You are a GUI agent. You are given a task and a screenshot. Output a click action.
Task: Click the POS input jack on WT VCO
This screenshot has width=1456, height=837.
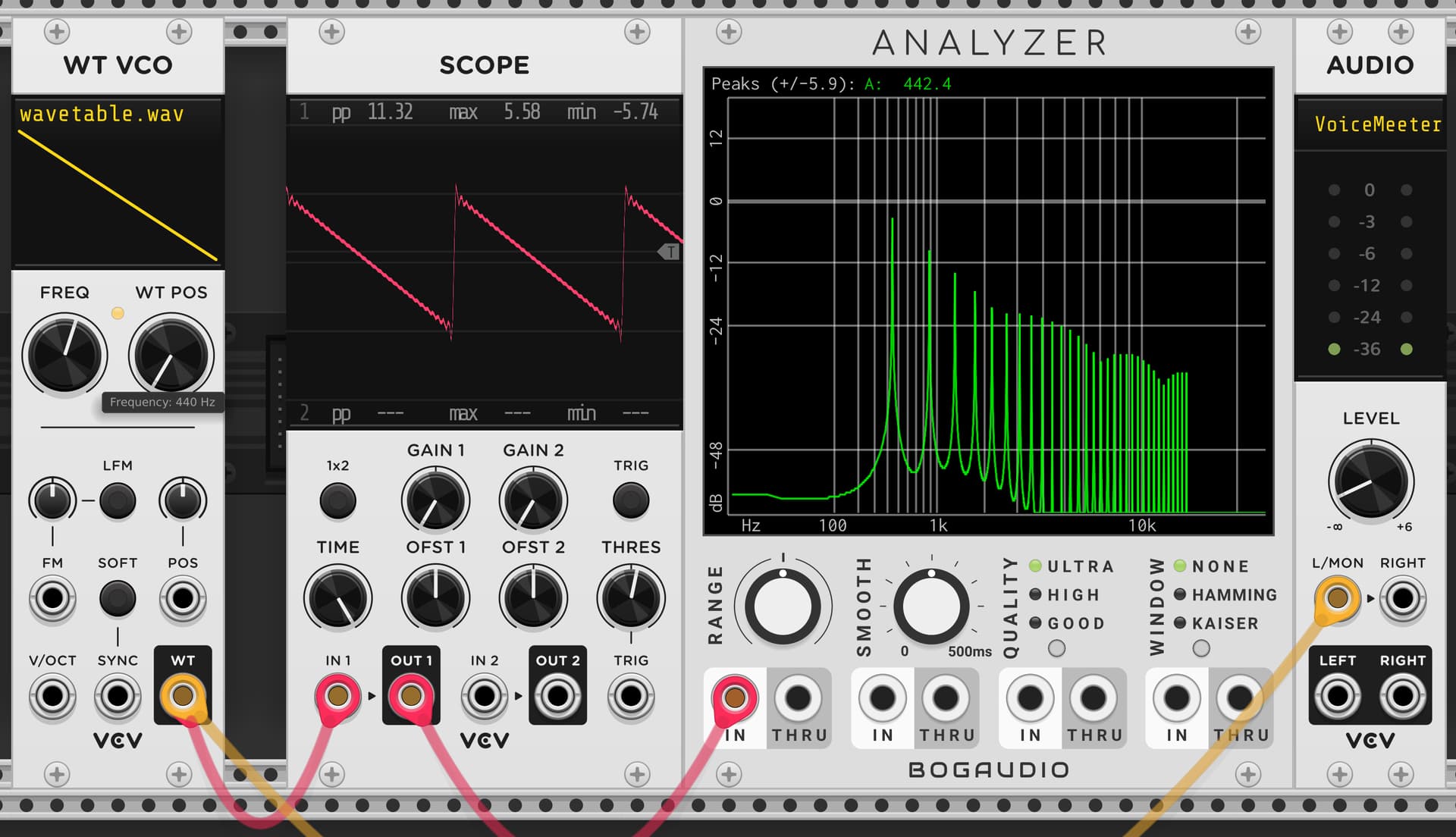point(183,598)
